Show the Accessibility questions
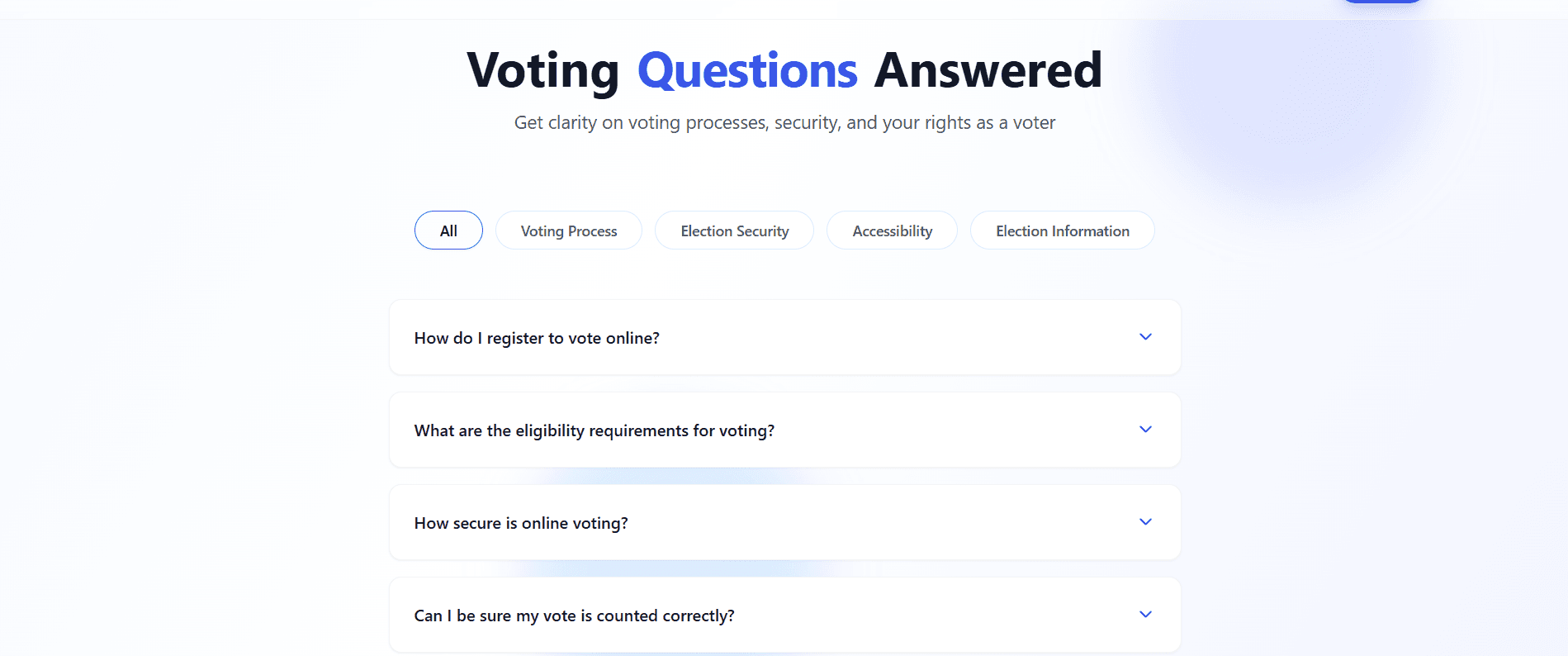Image resolution: width=1568 pixels, height=656 pixels. coord(892,231)
